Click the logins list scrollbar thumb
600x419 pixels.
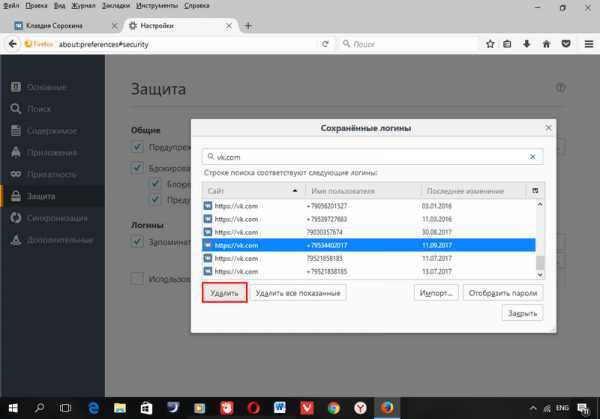(540, 262)
